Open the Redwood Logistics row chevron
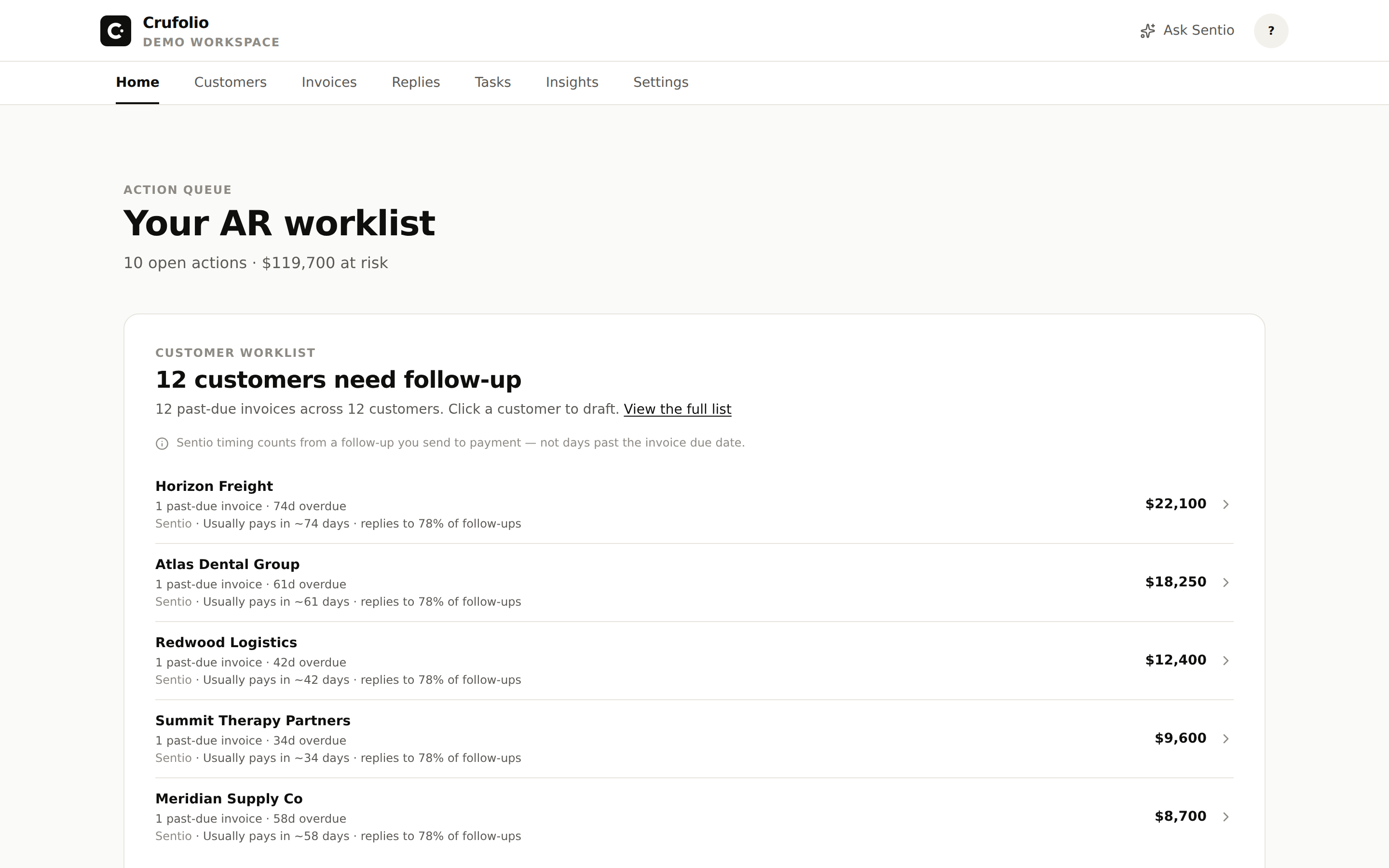 pos(1226,660)
